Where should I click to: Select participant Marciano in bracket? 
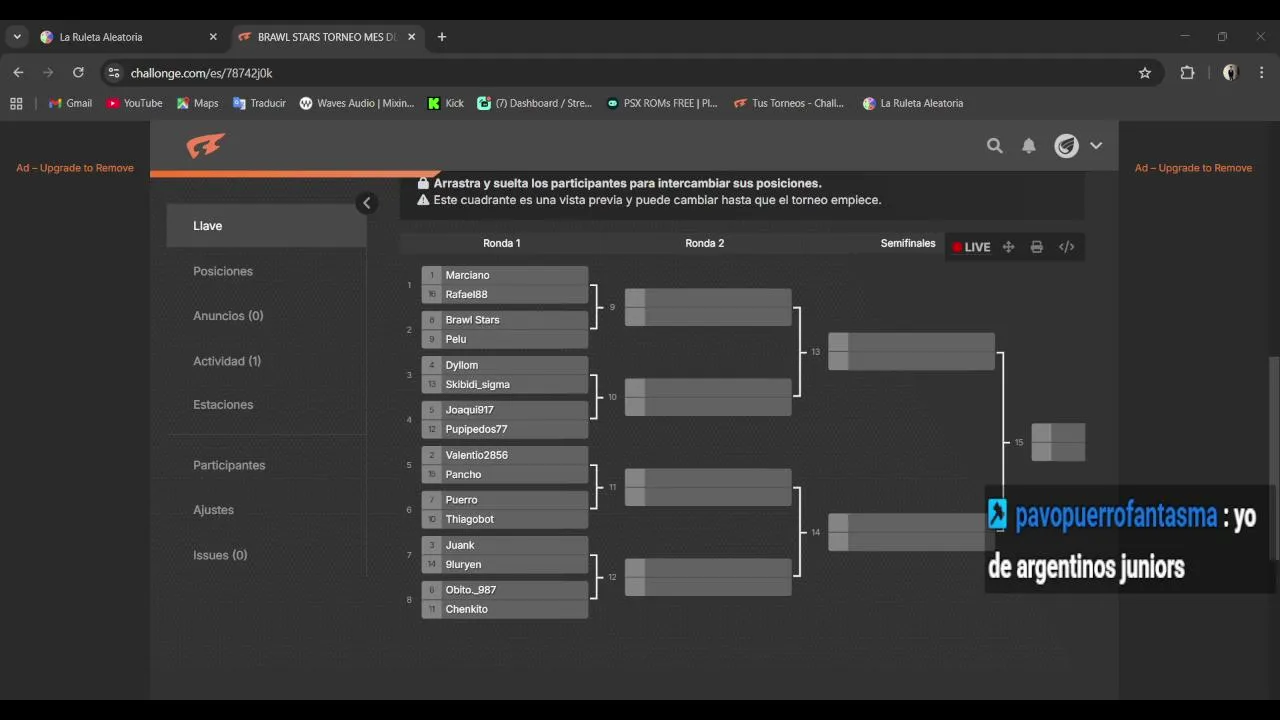[x=505, y=275]
